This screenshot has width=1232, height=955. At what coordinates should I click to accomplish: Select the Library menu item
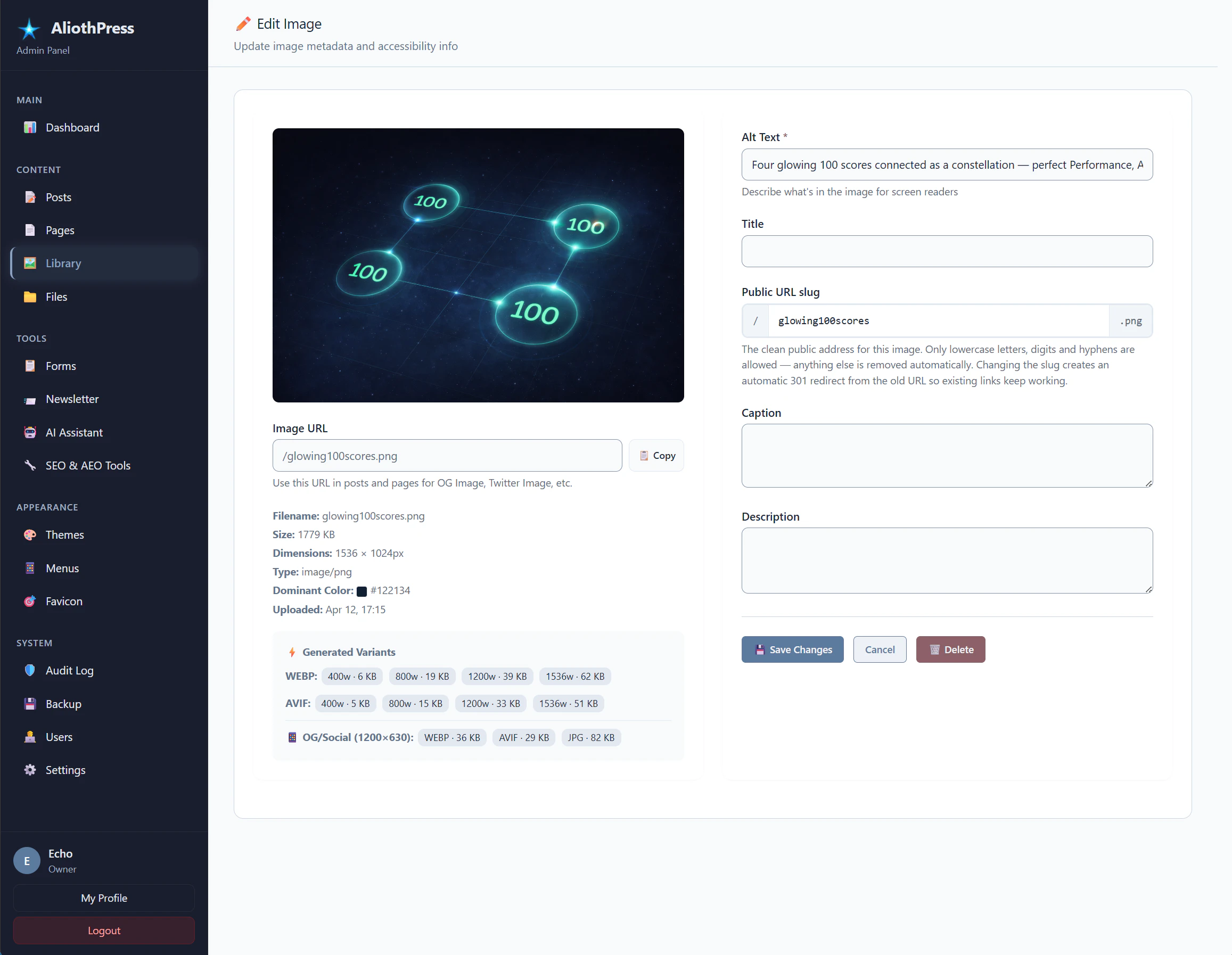coord(63,263)
